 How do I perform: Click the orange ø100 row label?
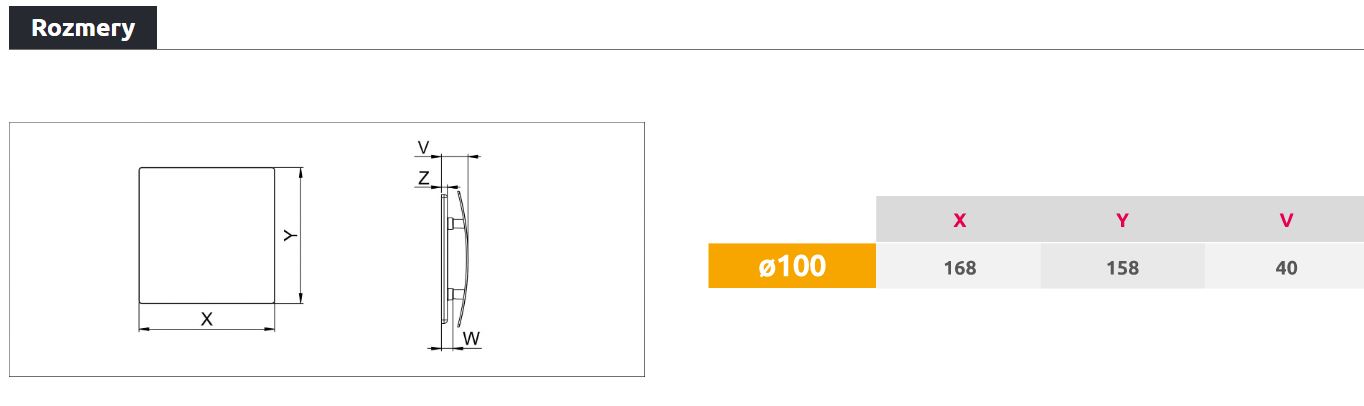point(792,266)
